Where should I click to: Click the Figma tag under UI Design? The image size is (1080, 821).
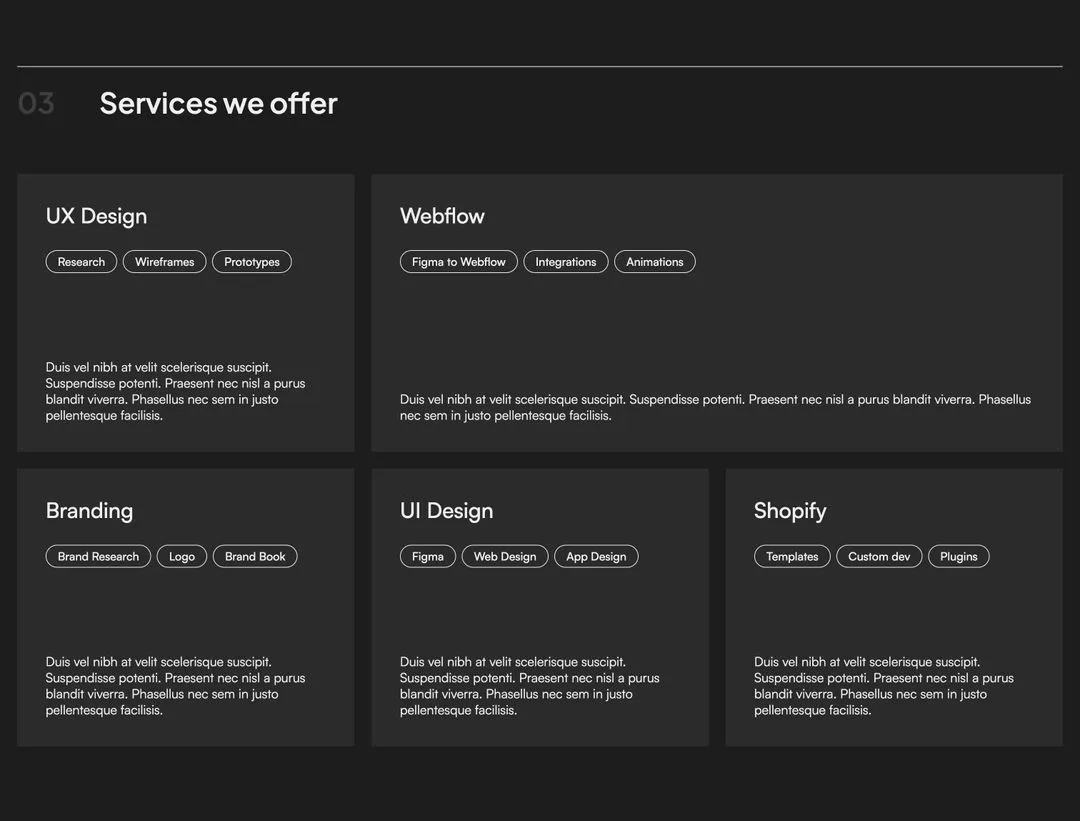click(428, 557)
